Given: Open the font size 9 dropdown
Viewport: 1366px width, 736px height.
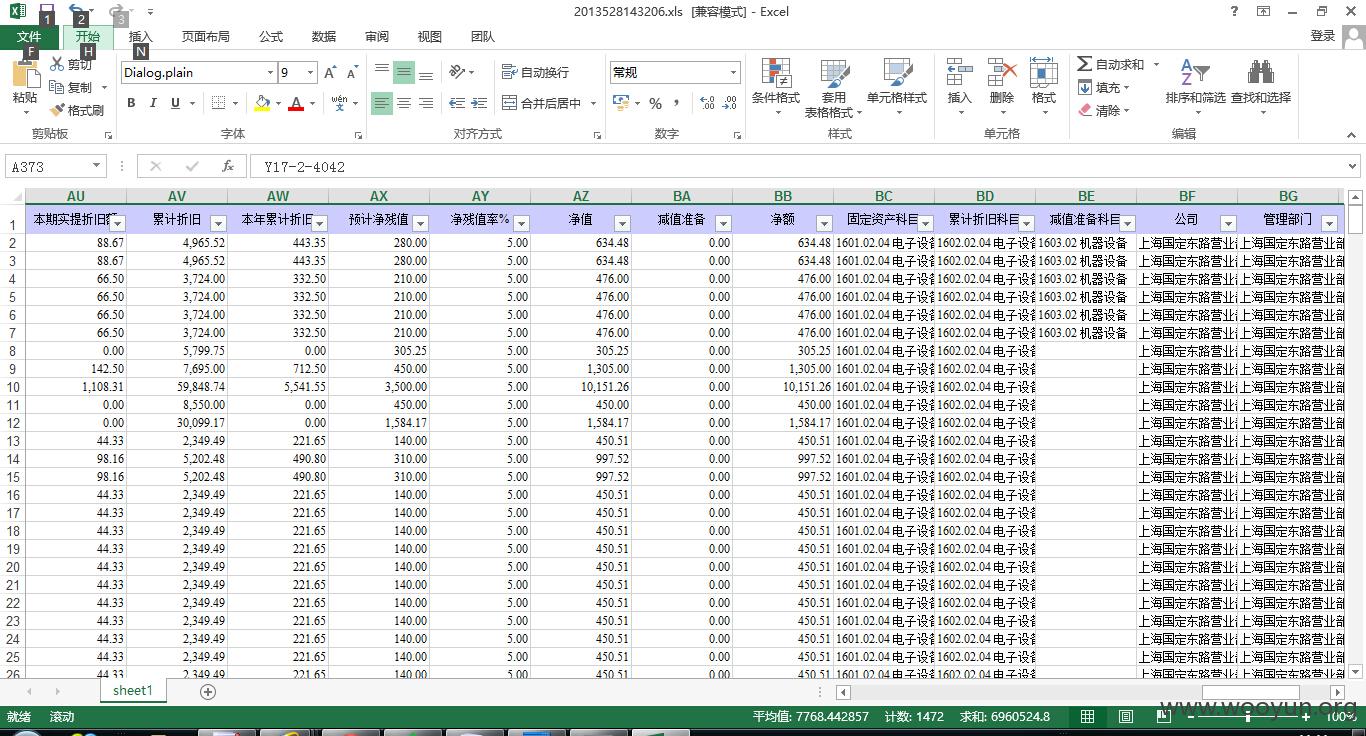Looking at the screenshot, I should point(311,72).
